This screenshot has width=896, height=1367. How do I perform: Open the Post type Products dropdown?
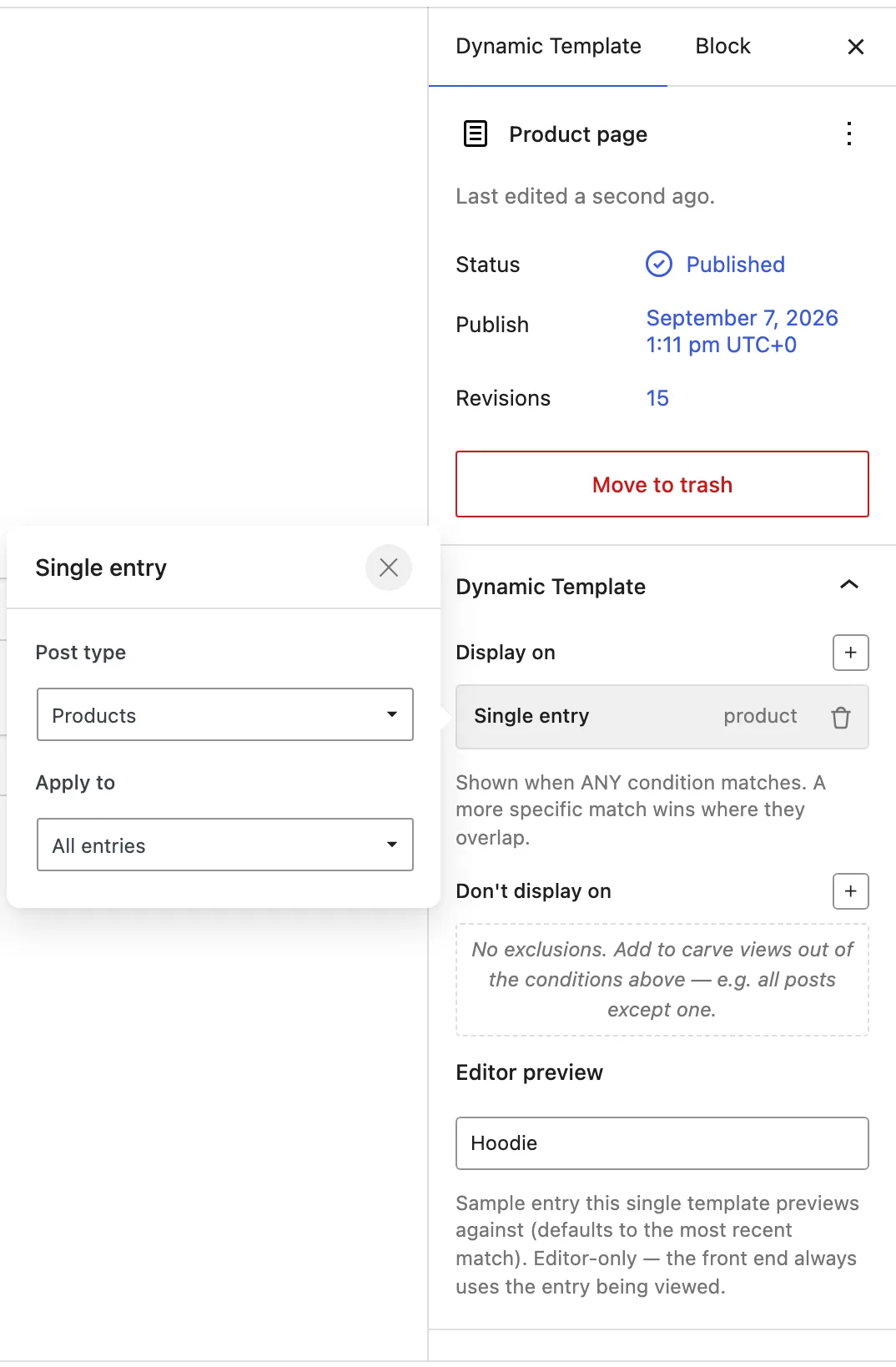click(x=225, y=714)
